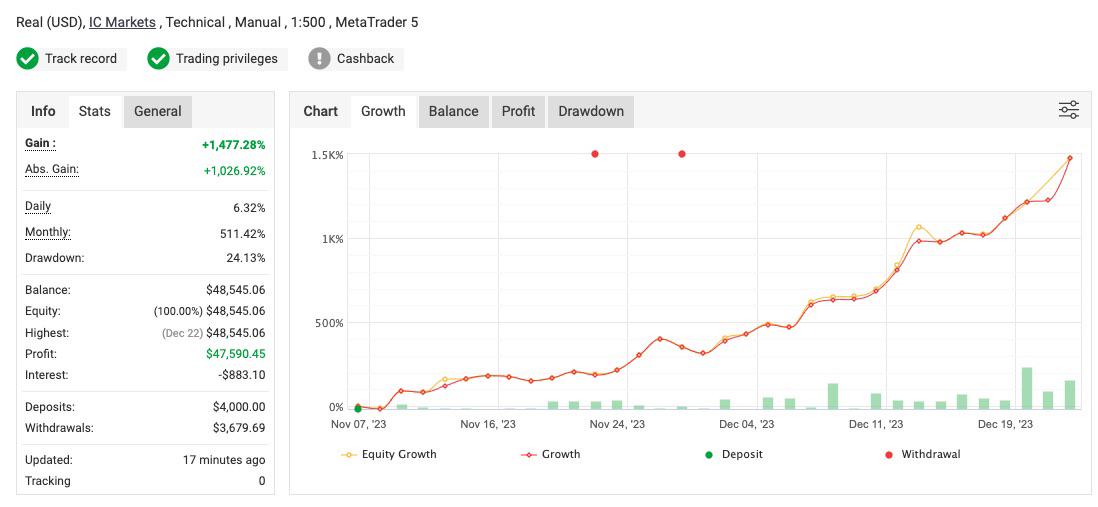This screenshot has width=1098, height=507.
Task: Show the Profit chart tab
Action: coord(518,111)
